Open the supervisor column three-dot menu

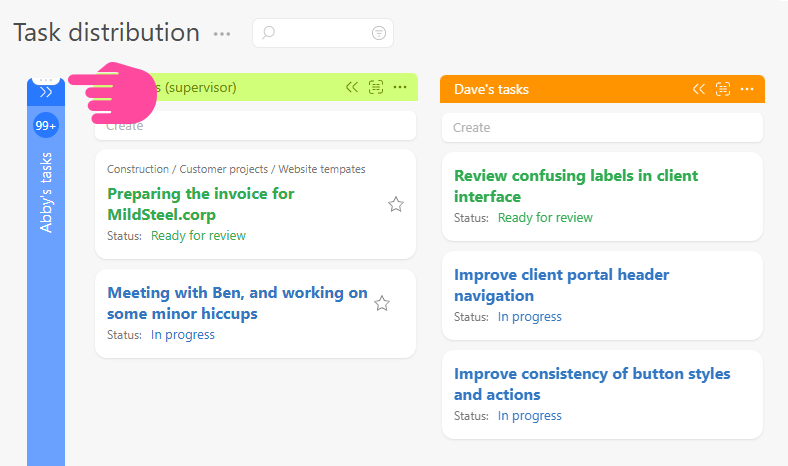tap(400, 87)
